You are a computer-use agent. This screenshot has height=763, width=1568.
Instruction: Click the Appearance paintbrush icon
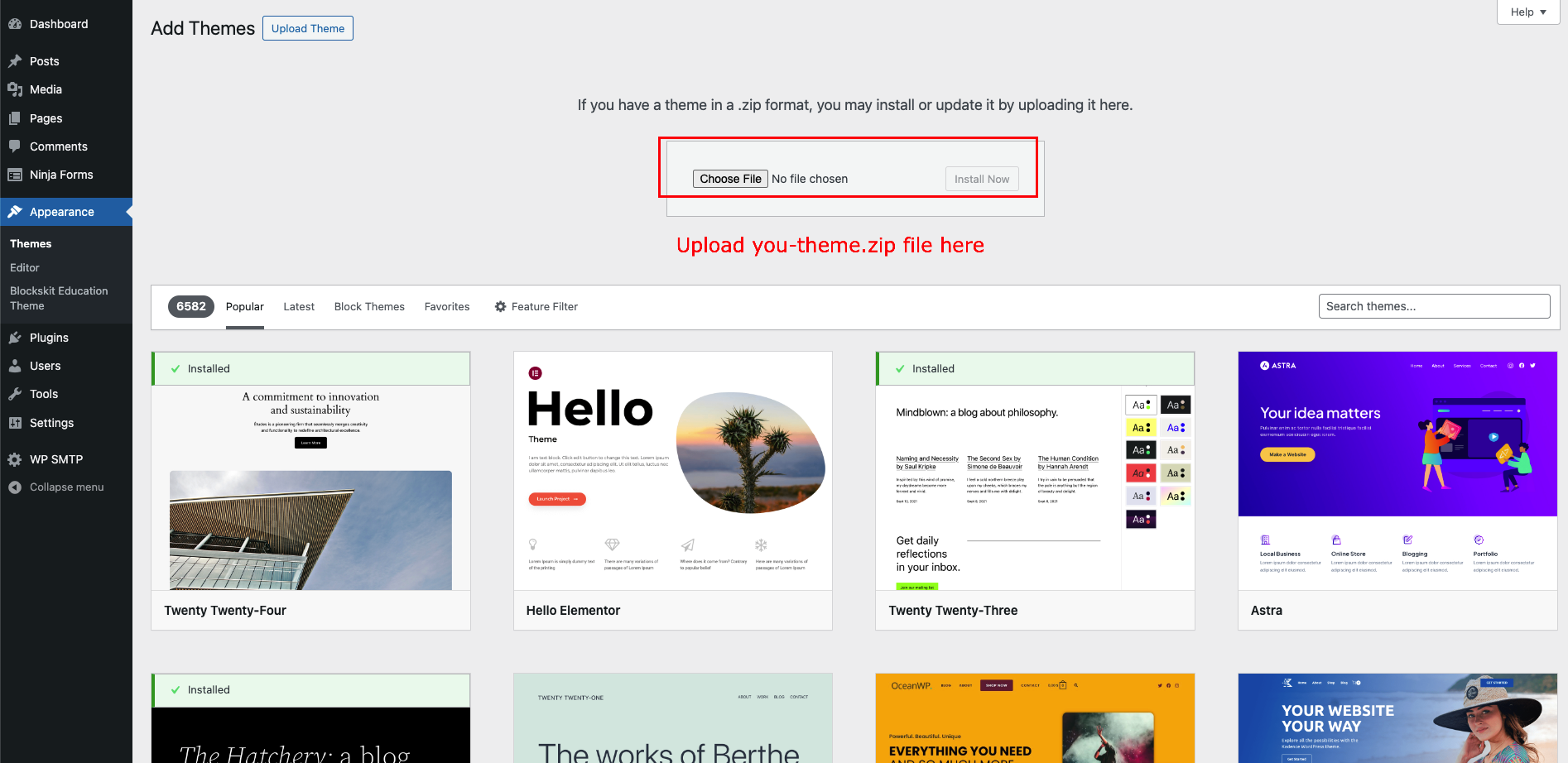coord(15,212)
